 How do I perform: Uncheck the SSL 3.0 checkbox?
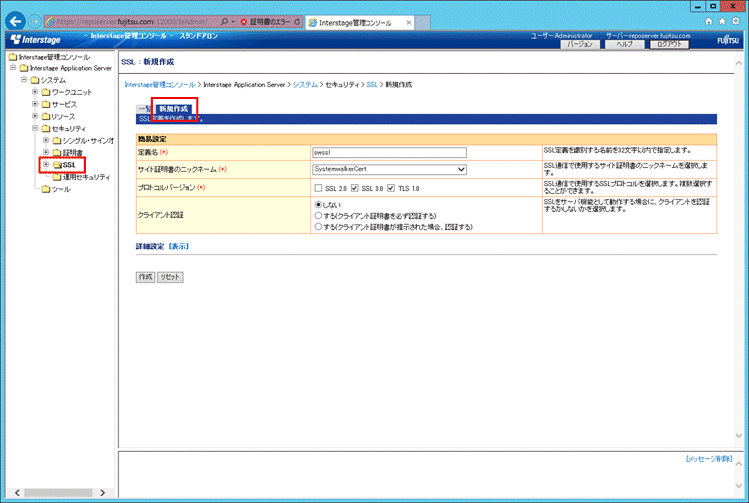[354, 188]
